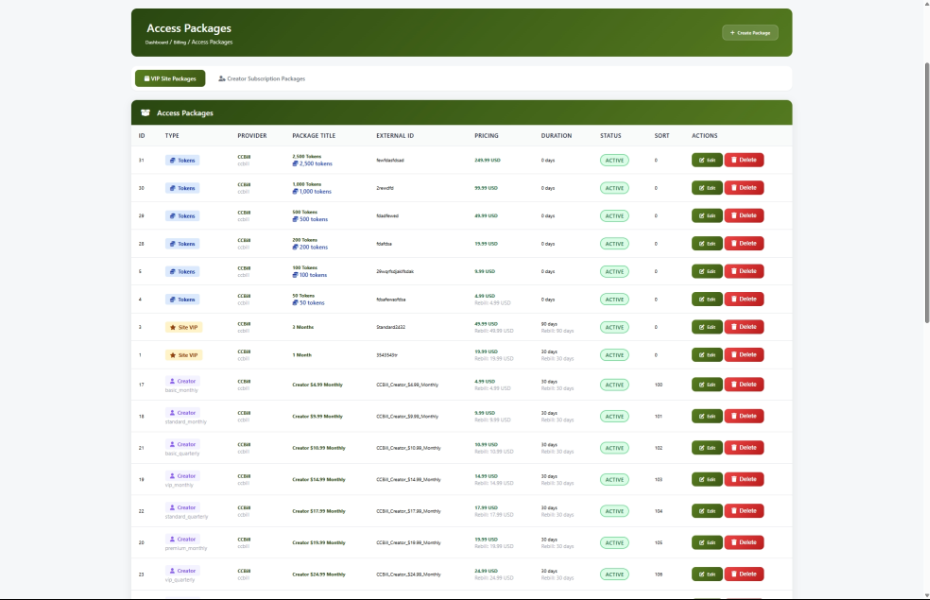Image resolution: width=930 pixels, height=600 pixels.
Task: Click the plus icon on Create Package
Action: [732, 33]
